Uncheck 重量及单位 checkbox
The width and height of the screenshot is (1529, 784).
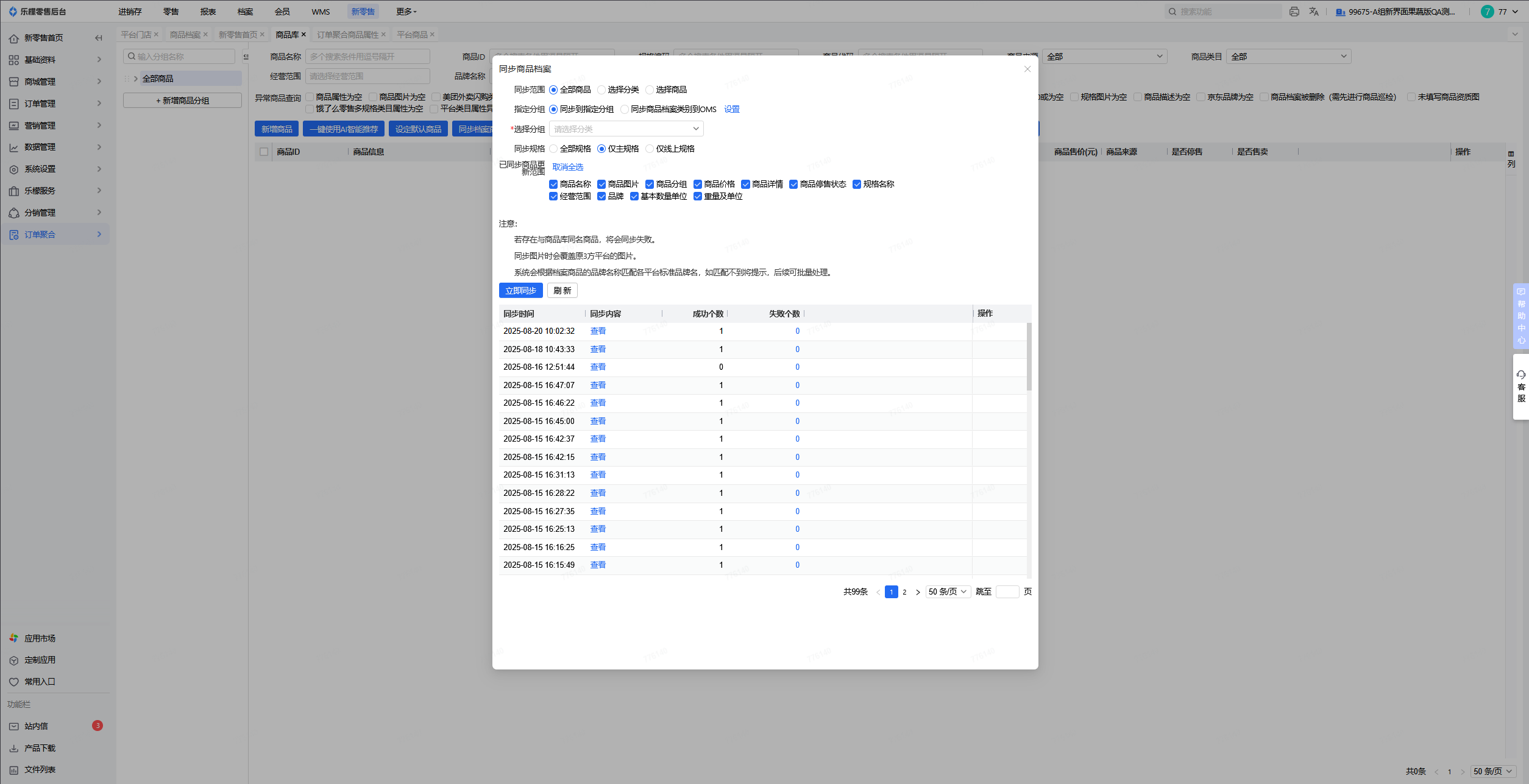coord(698,196)
